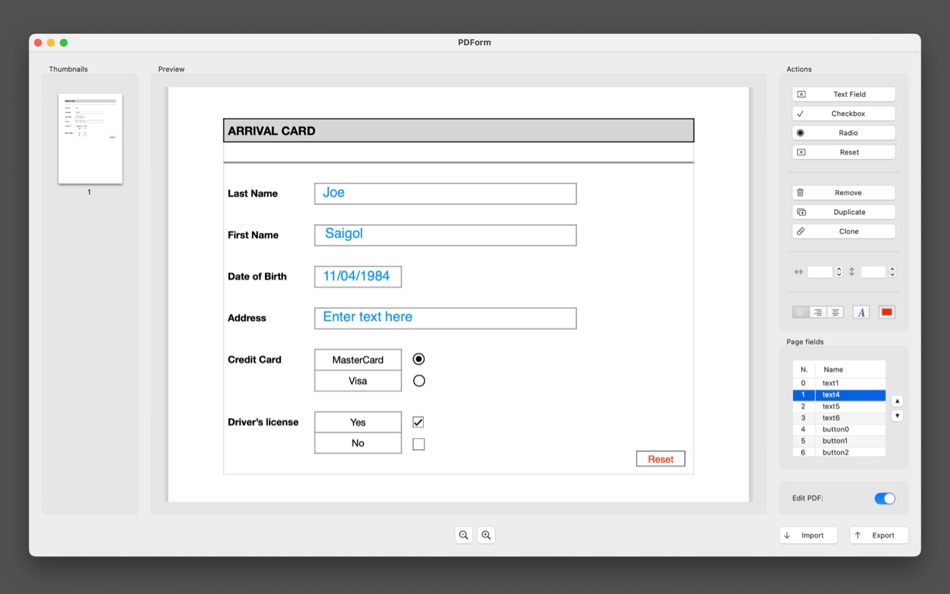Open the red text color swatch

886,312
